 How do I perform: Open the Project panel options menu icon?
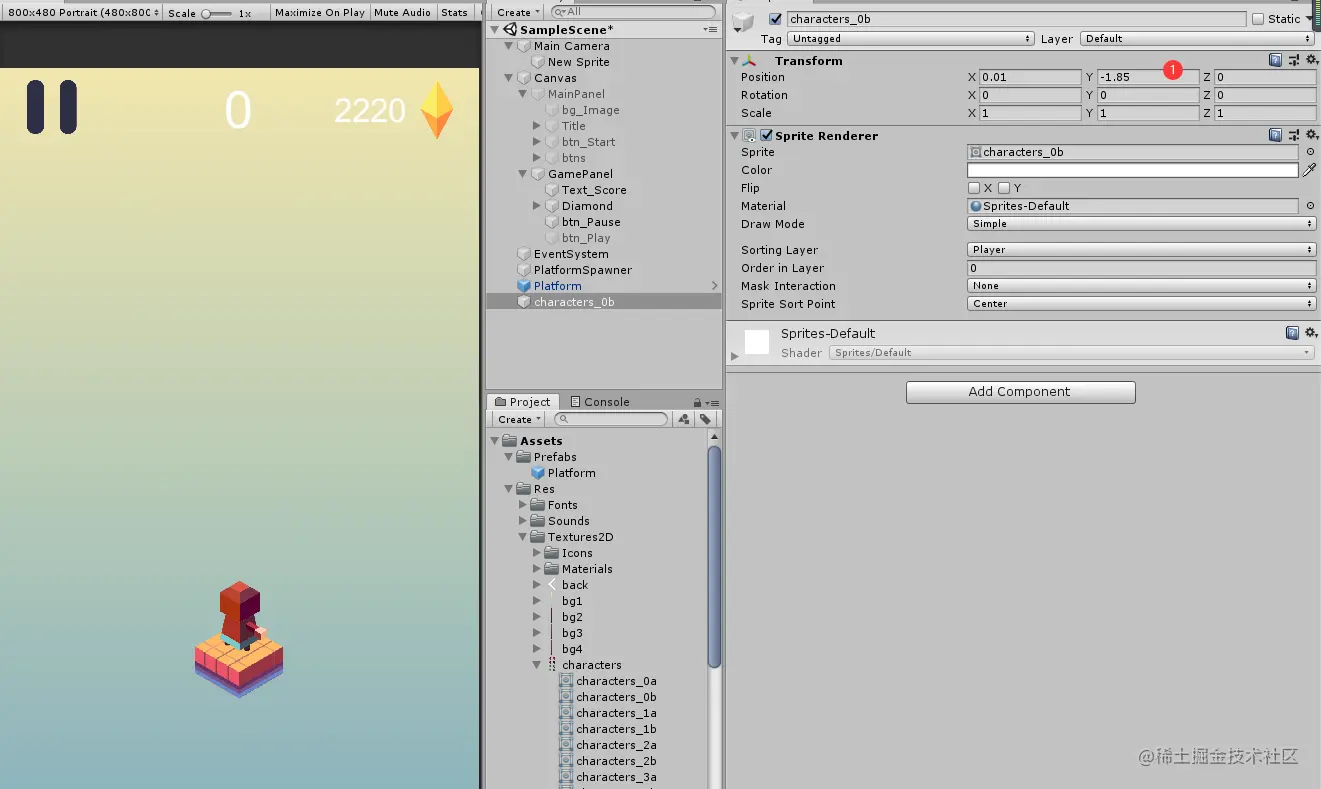coord(714,402)
